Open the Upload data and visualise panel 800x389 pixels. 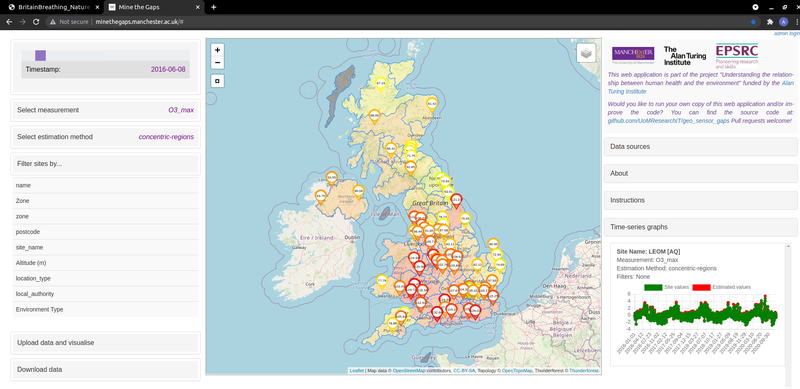coord(106,343)
